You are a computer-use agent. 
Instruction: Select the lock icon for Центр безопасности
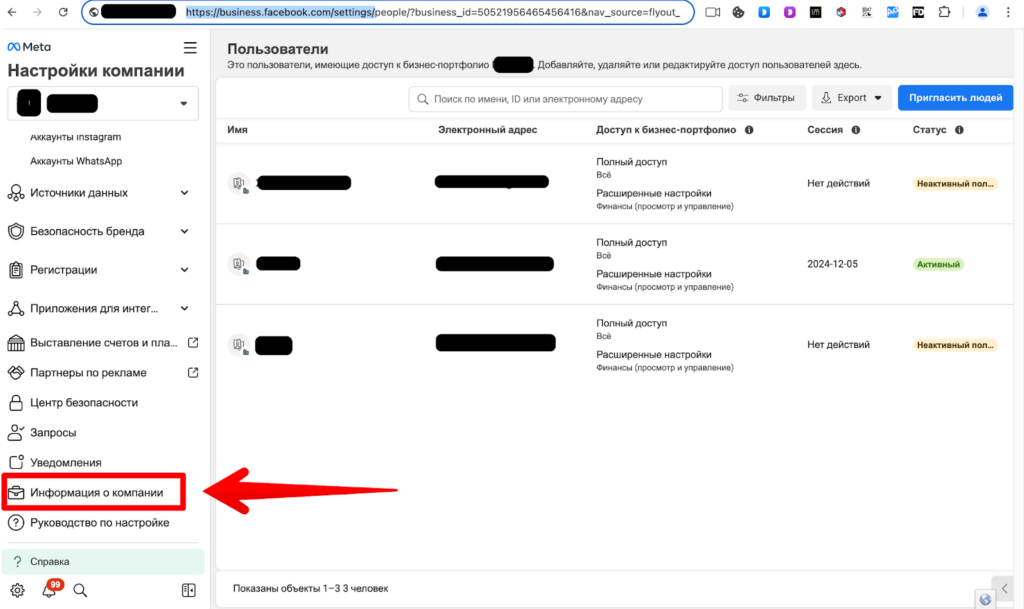click(x=15, y=402)
